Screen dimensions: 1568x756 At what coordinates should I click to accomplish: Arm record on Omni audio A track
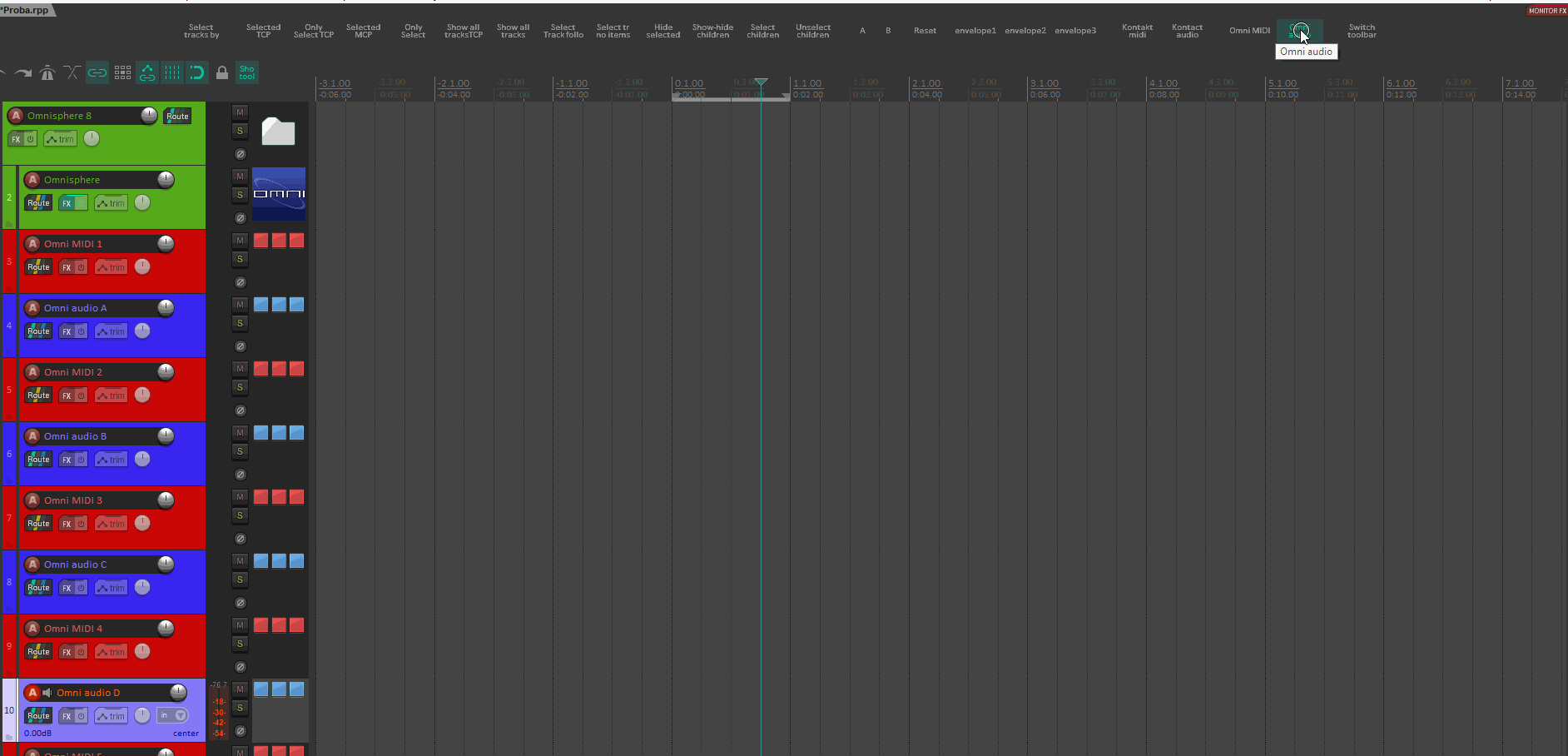point(32,308)
